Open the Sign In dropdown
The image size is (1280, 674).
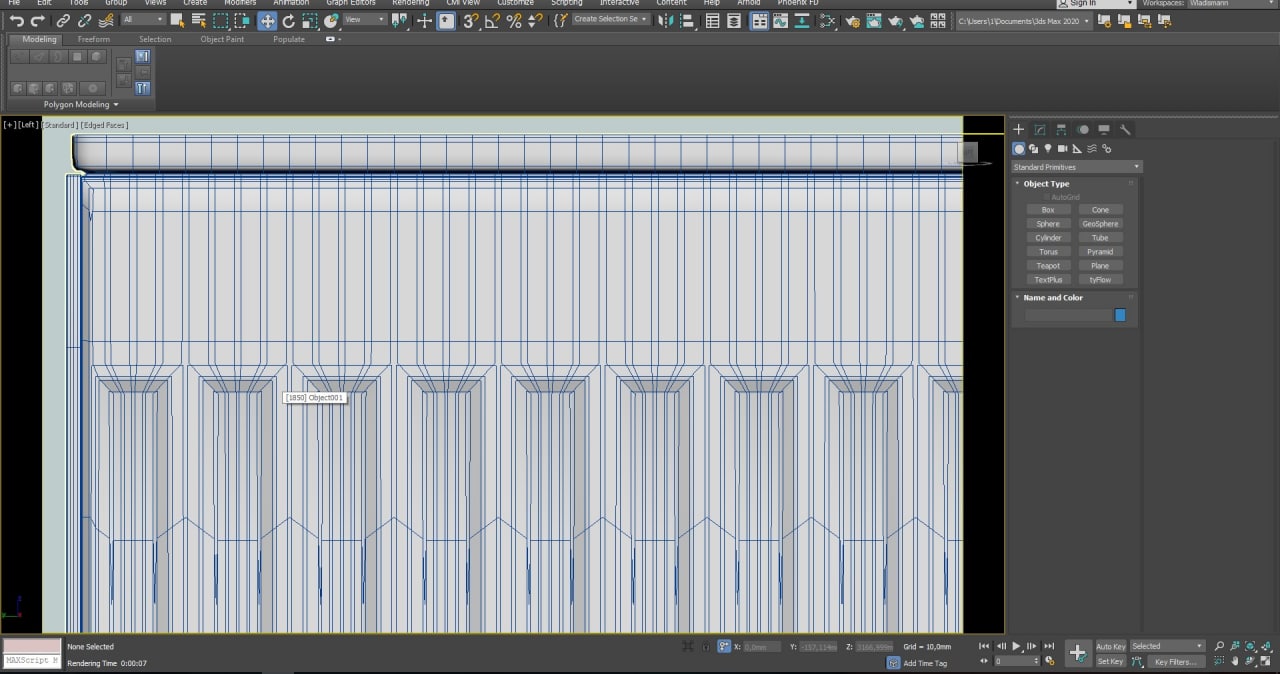tap(1095, 3)
